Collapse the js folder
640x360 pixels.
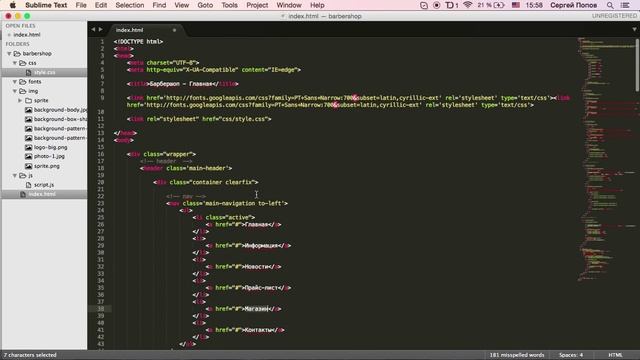(x=15, y=176)
